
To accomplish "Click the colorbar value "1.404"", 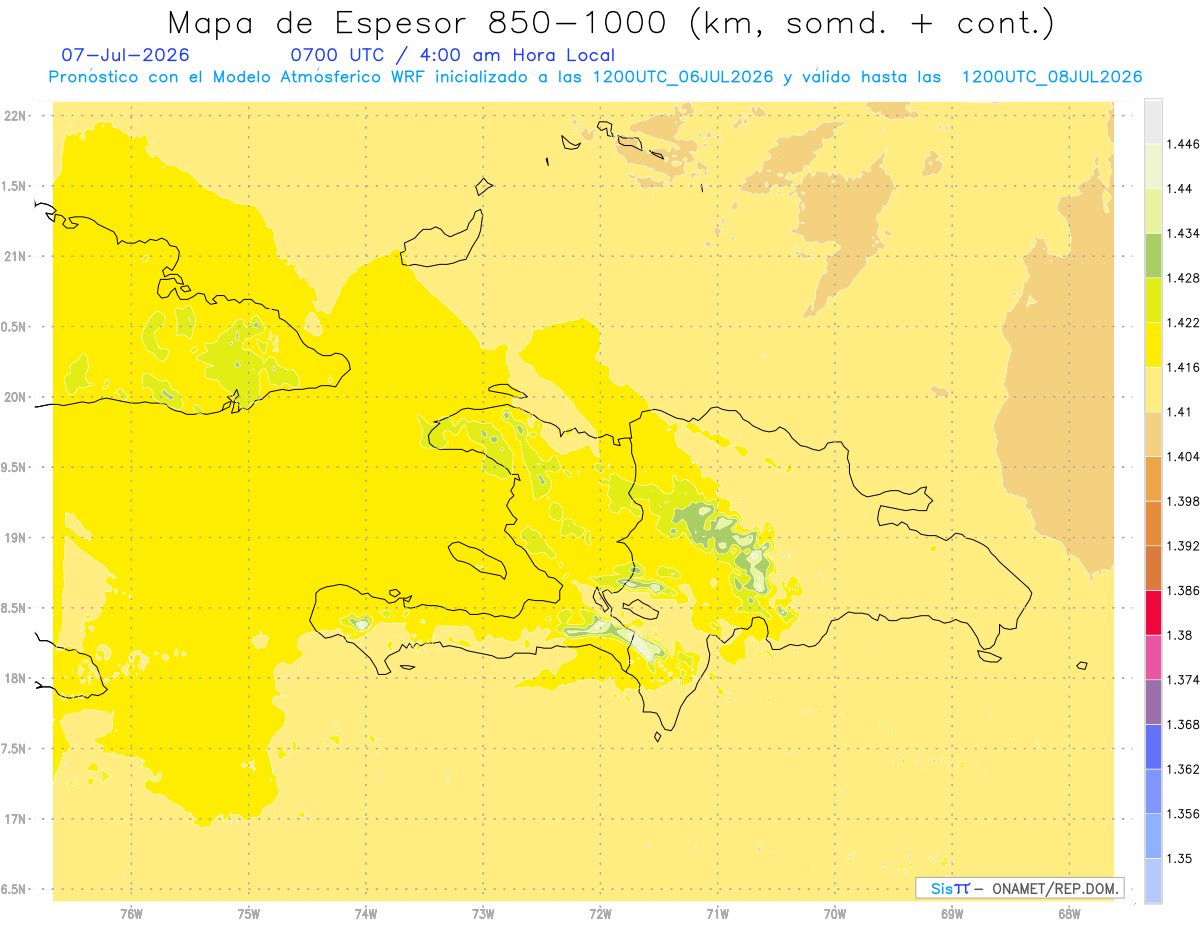I will coord(1184,456).
